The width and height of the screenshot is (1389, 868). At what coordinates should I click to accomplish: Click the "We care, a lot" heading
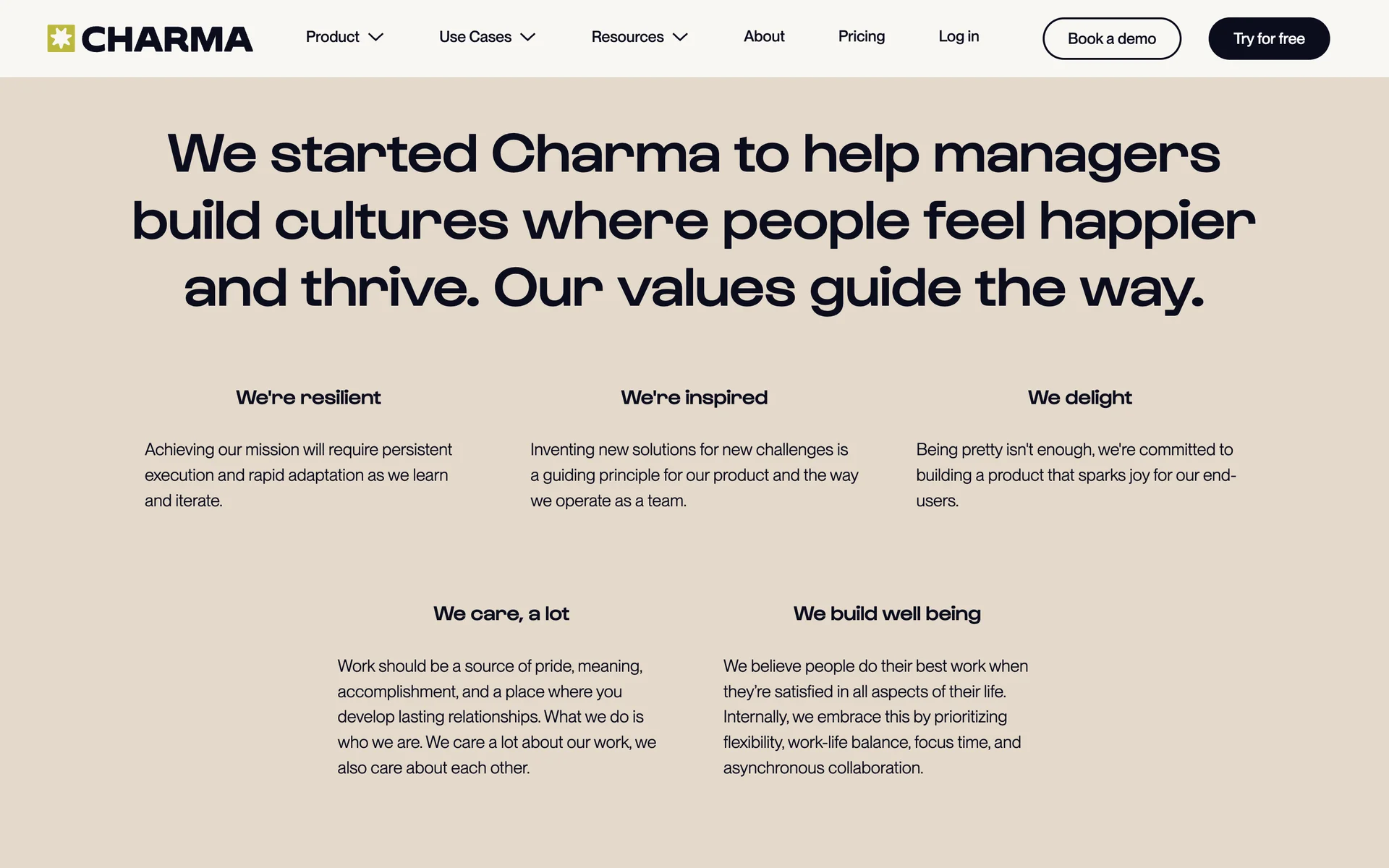click(x=501, y=613)
